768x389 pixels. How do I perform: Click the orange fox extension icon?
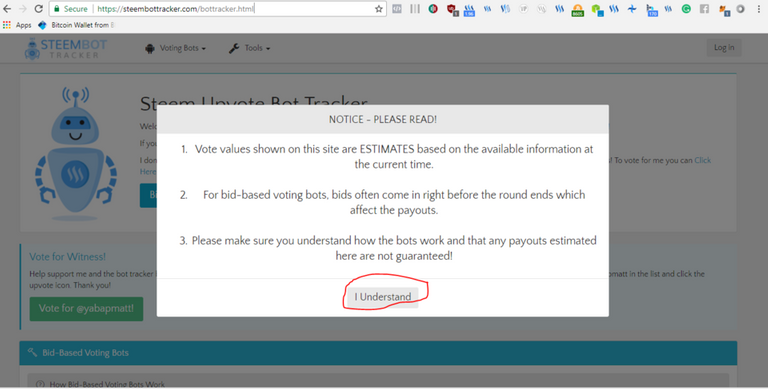[723, 10]
